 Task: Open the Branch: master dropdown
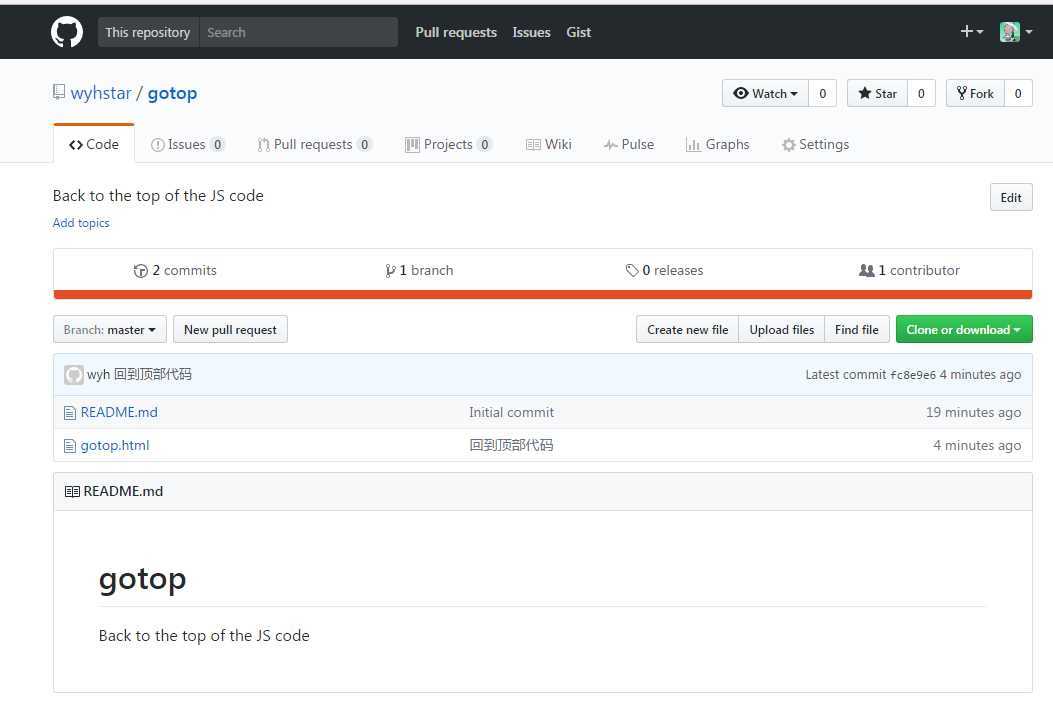click(109, 330)
